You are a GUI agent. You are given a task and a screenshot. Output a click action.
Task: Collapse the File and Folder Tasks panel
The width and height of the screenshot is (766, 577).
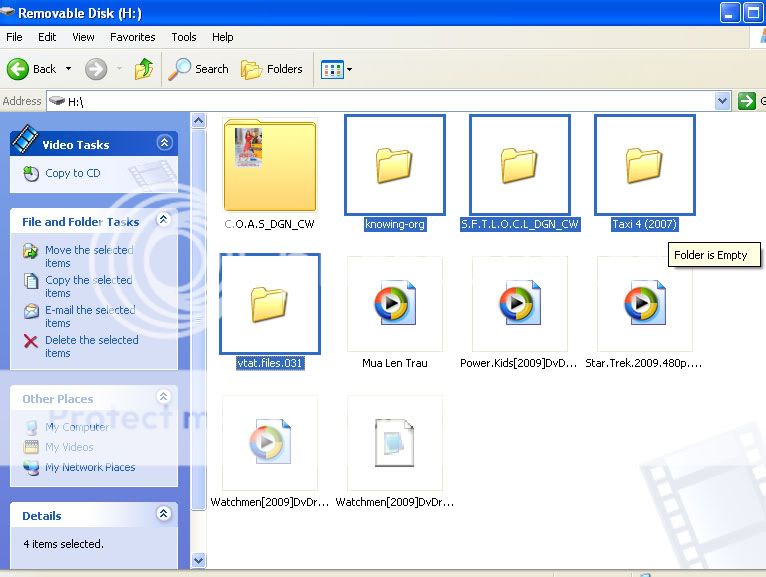coord(164,220)
